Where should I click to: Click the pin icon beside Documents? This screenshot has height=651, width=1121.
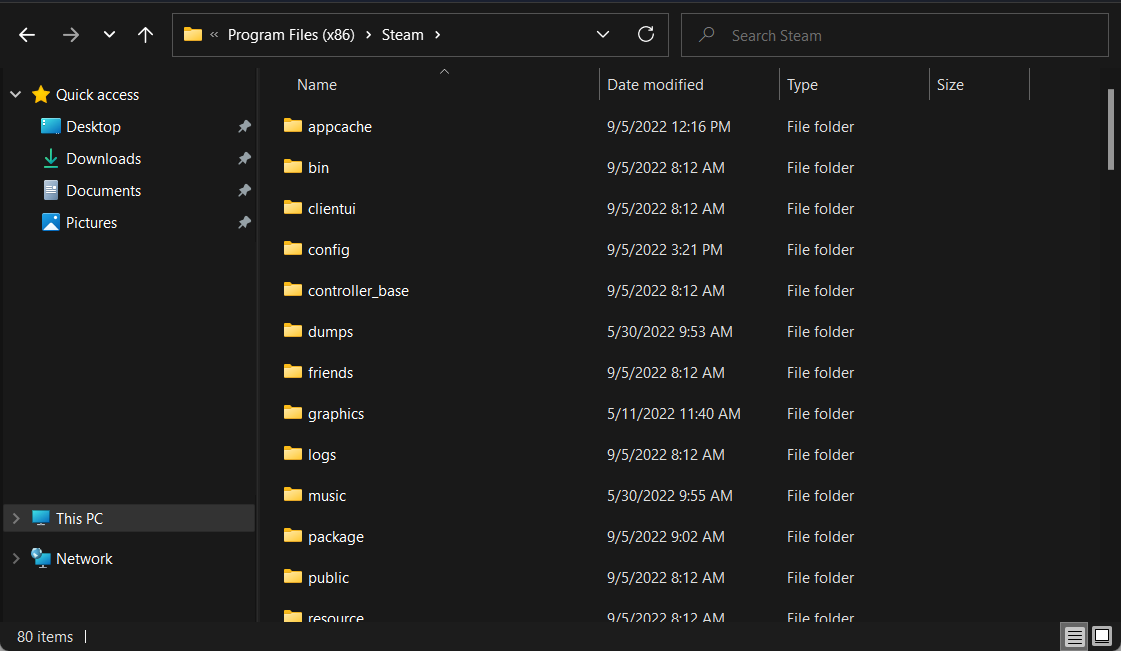(x=245, y=191)
